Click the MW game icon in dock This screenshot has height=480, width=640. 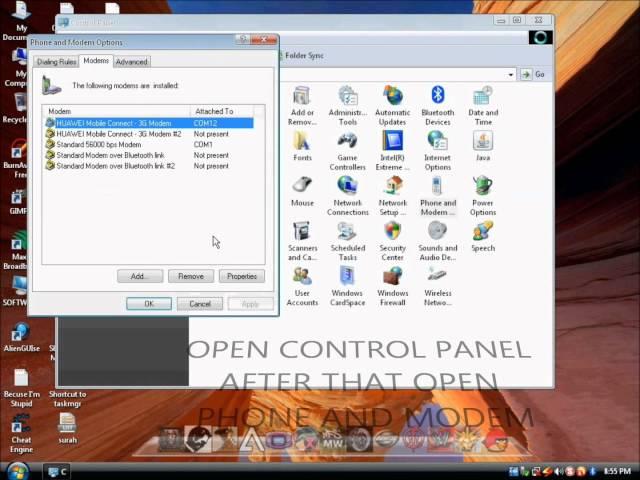[332, 440]
